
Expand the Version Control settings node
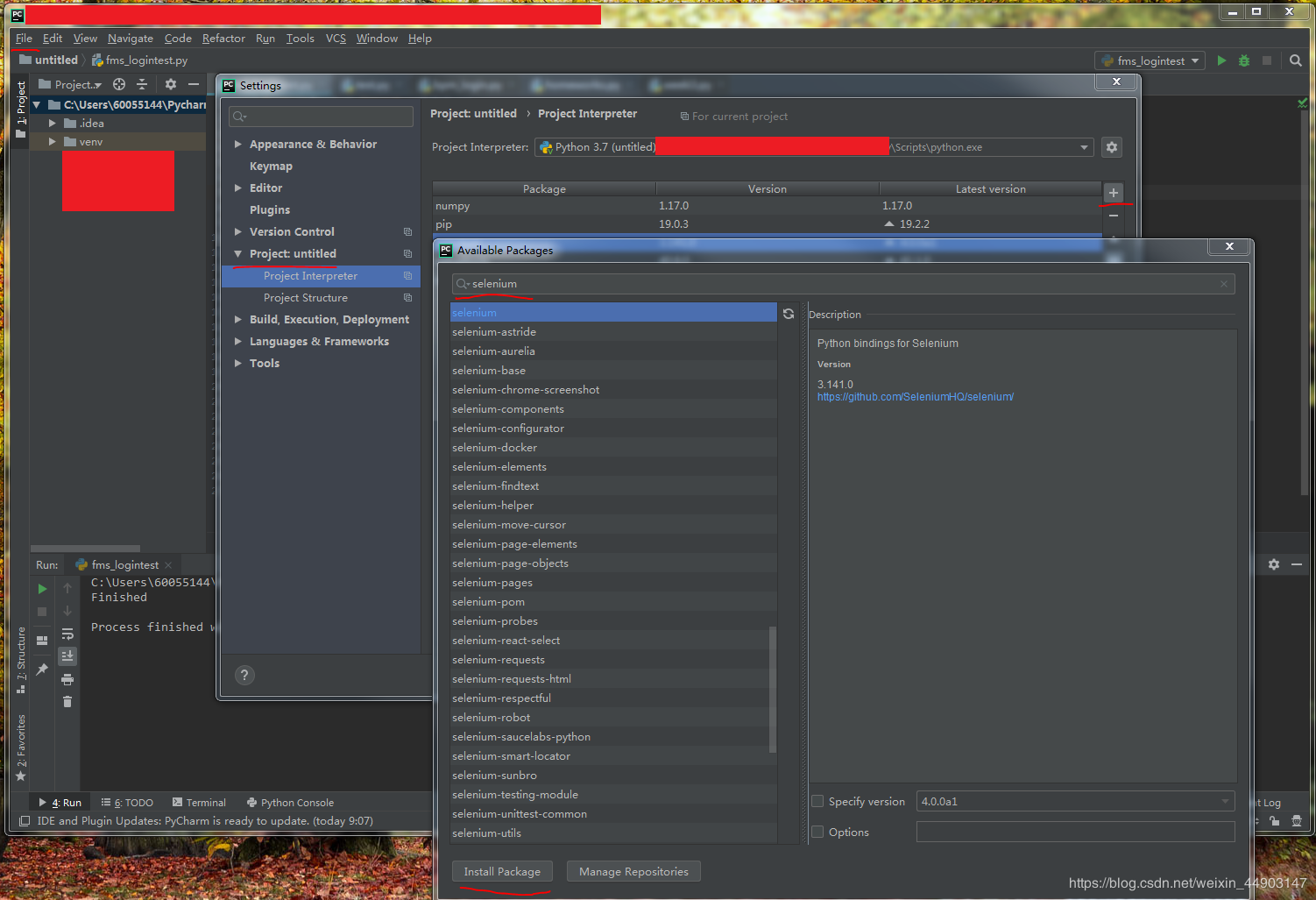[237, 231]
